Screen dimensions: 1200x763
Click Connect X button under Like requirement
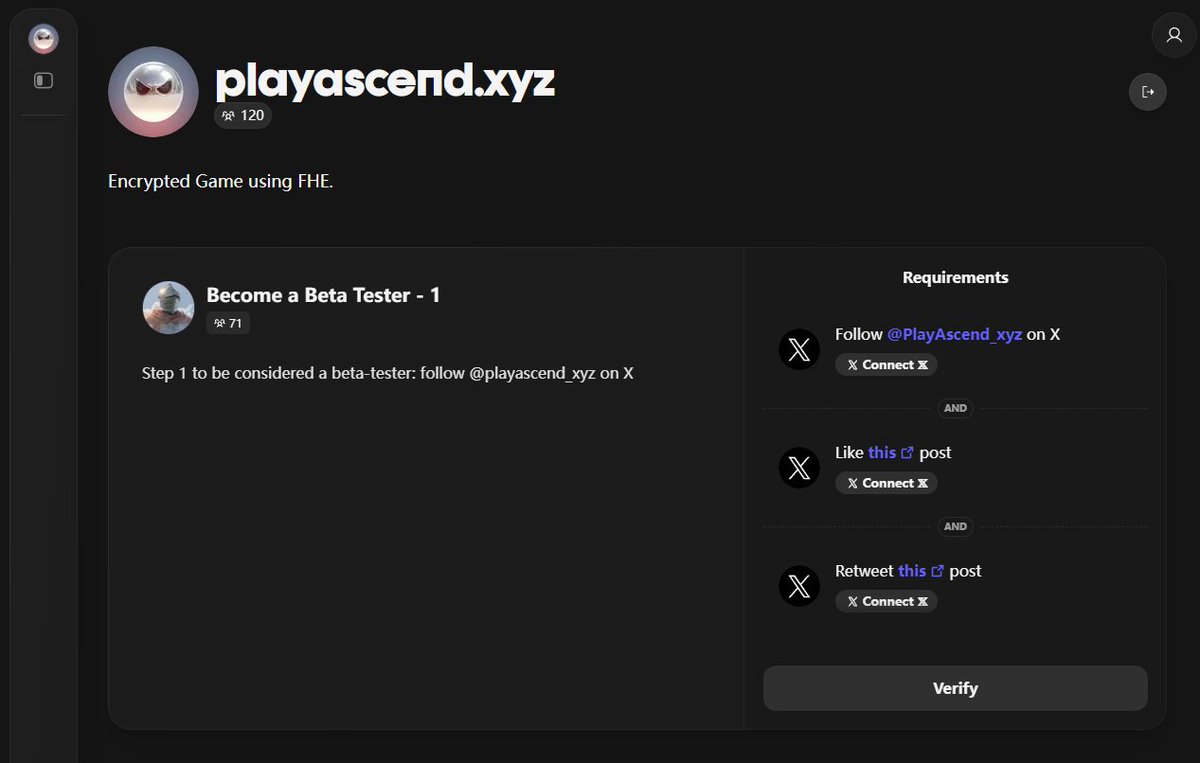tap(886, 483)
